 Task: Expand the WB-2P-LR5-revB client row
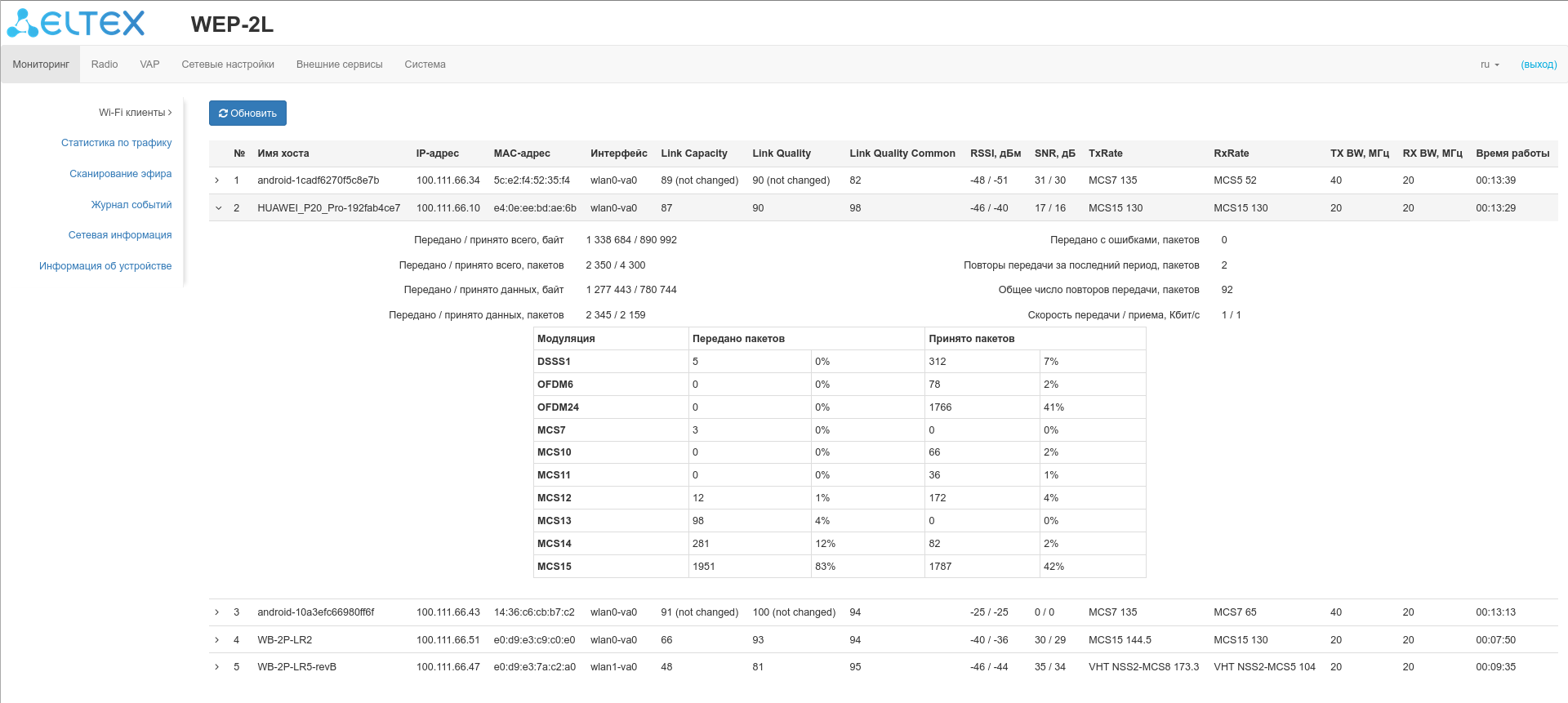coord(217,667)
